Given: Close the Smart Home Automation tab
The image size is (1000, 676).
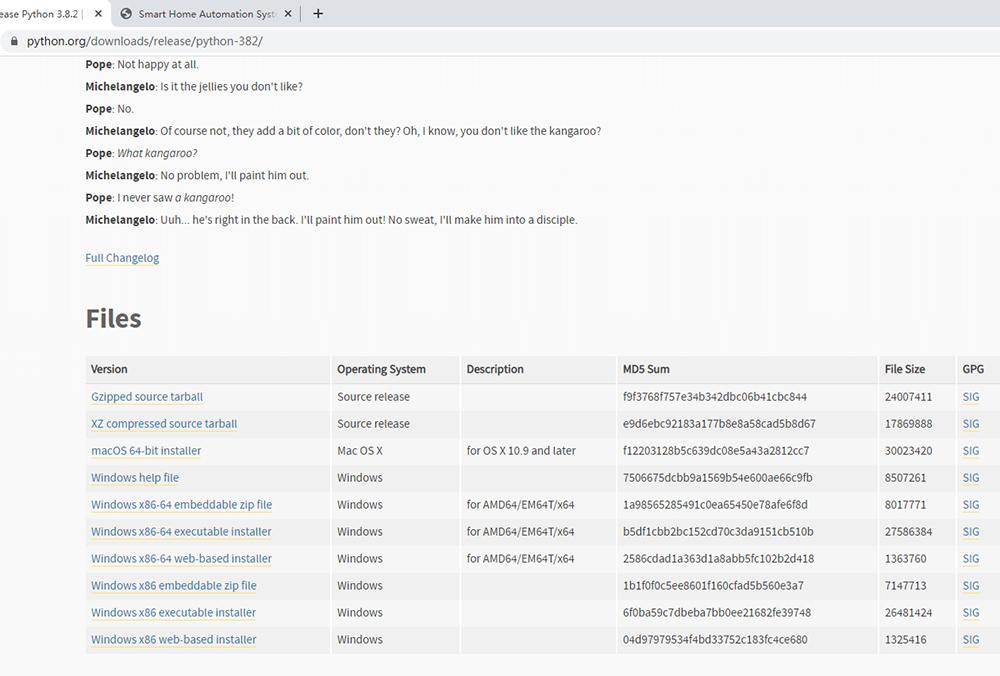Looking at the screenshot, I should pos(289,14).
